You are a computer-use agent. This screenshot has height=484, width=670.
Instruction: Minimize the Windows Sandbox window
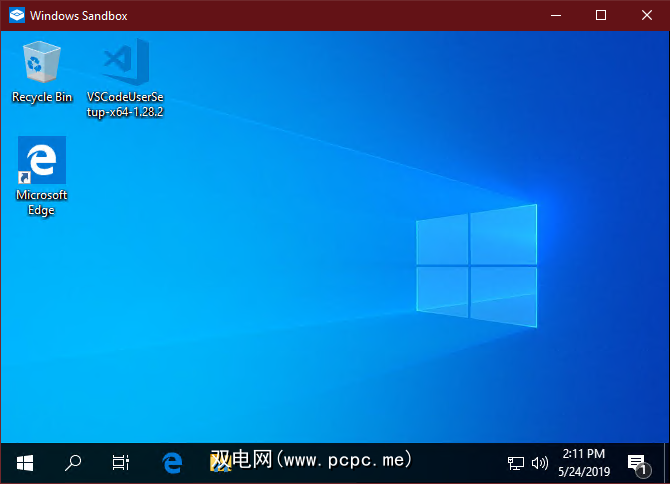tap(555, 15)
